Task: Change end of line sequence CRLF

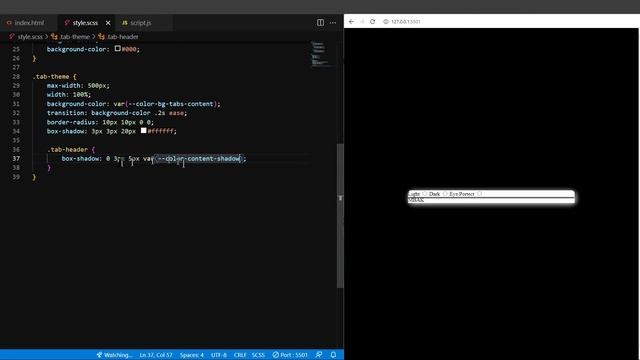Action: tap(240, 355)
